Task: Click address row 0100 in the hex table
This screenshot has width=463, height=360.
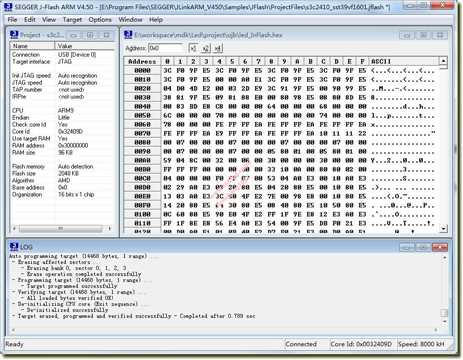Action: [x=142, y=214]
